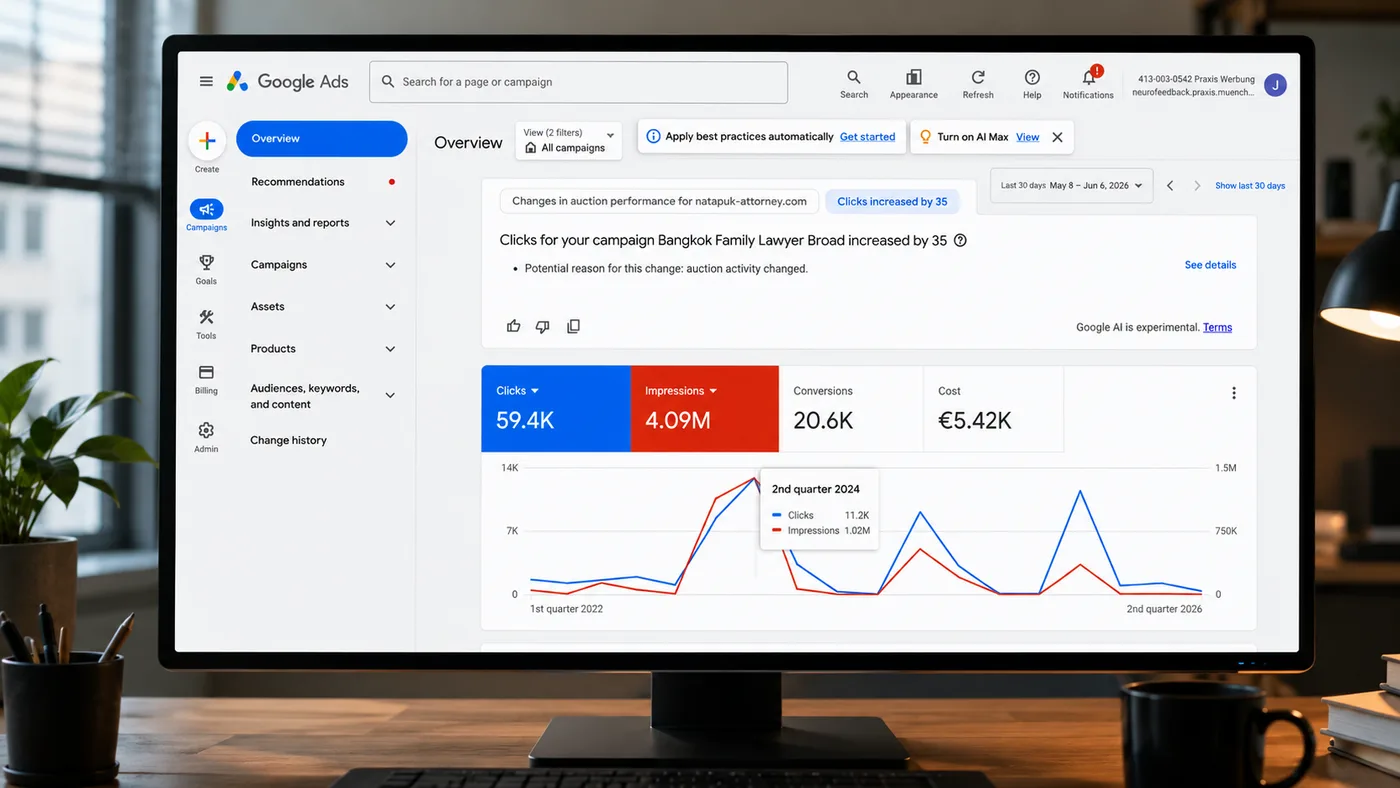The height and width of the screenshot is (788, 1400).
Task: Focus the Search for a page or campaign field
Action: click(579, 82)
